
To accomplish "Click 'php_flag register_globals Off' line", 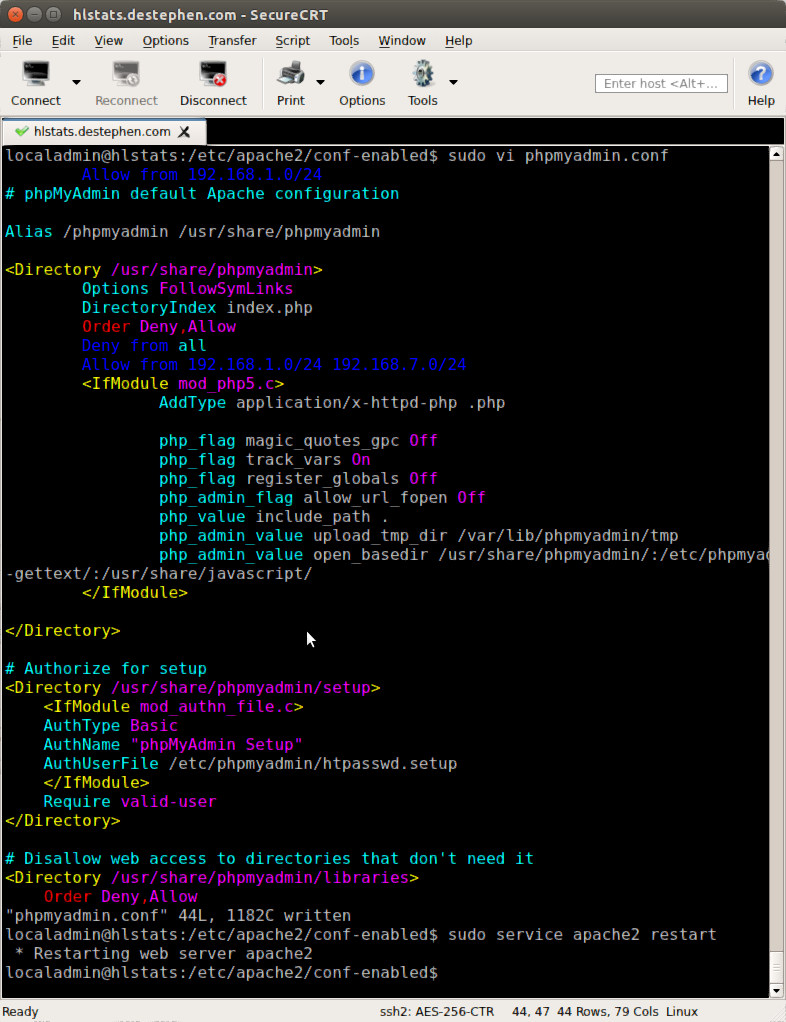I will coord(298,478).
